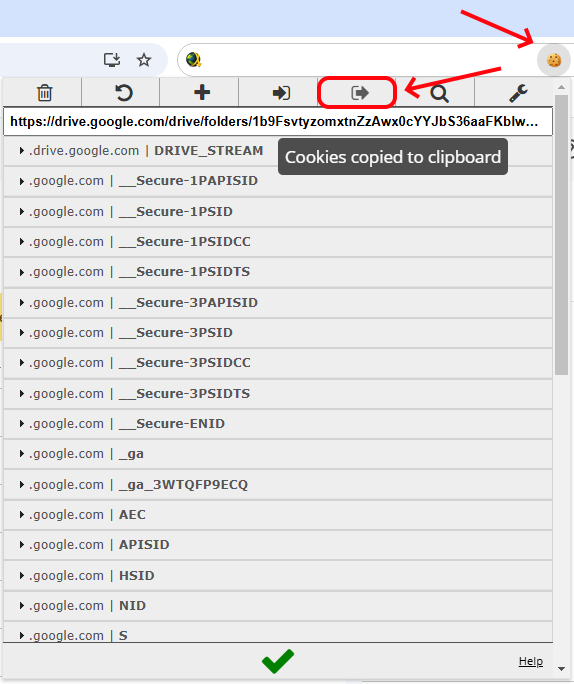Click the install app icon in the address bar

click(x=112, y=60)
